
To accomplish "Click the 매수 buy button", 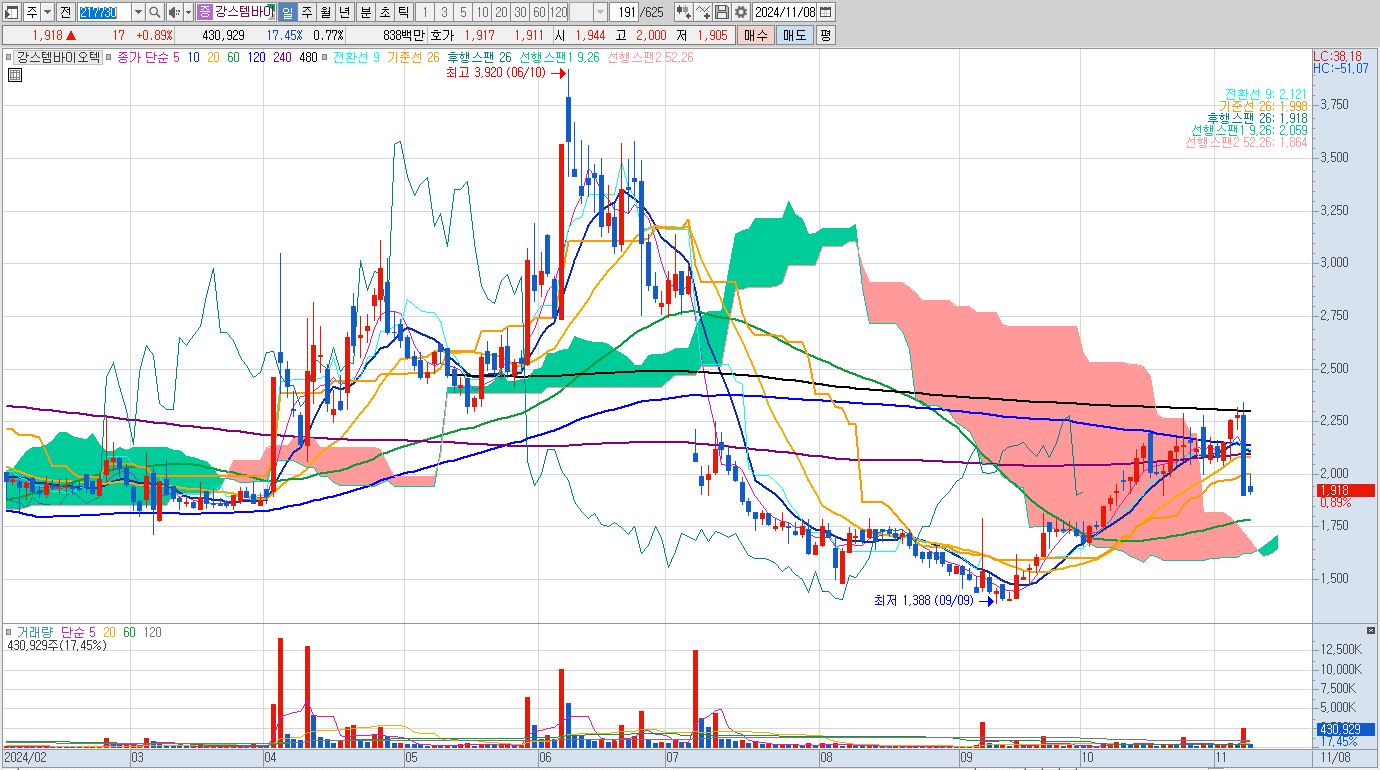I will [x=755, y=35].
